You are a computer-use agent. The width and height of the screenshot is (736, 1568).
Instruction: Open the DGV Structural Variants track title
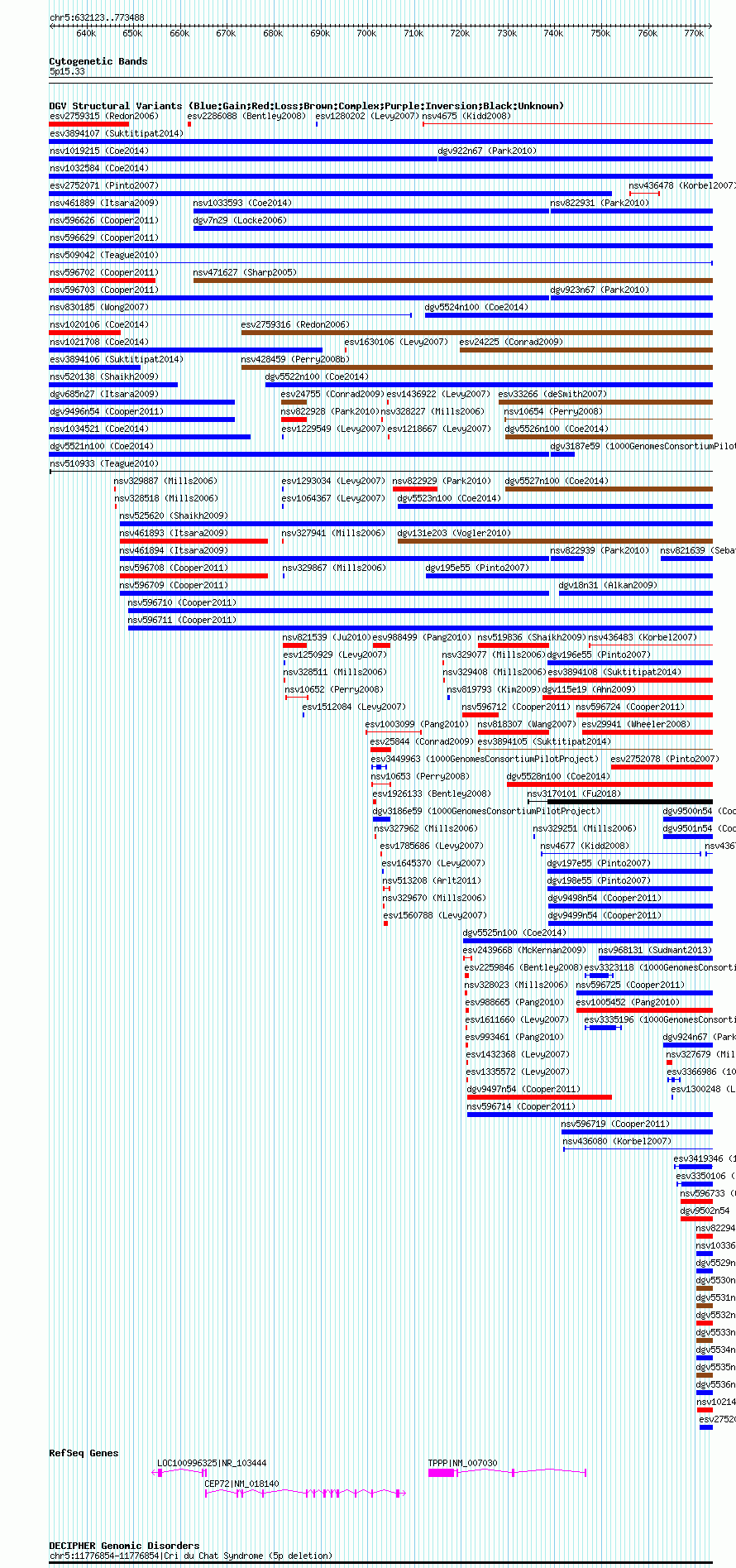(x=306, y=106)
